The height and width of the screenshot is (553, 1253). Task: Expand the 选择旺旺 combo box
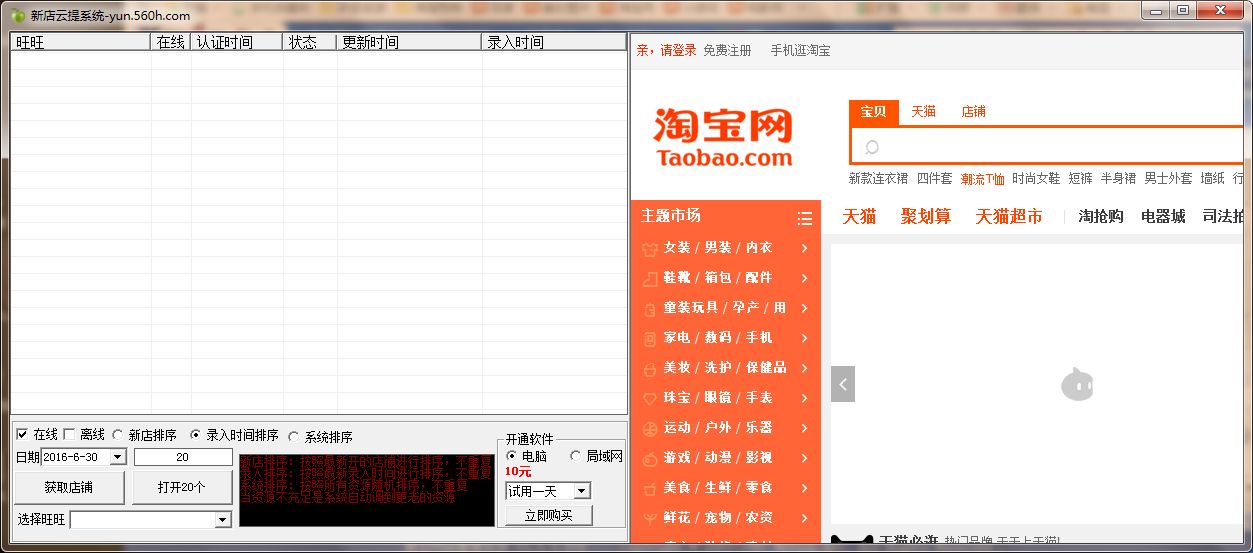[223, 520]
